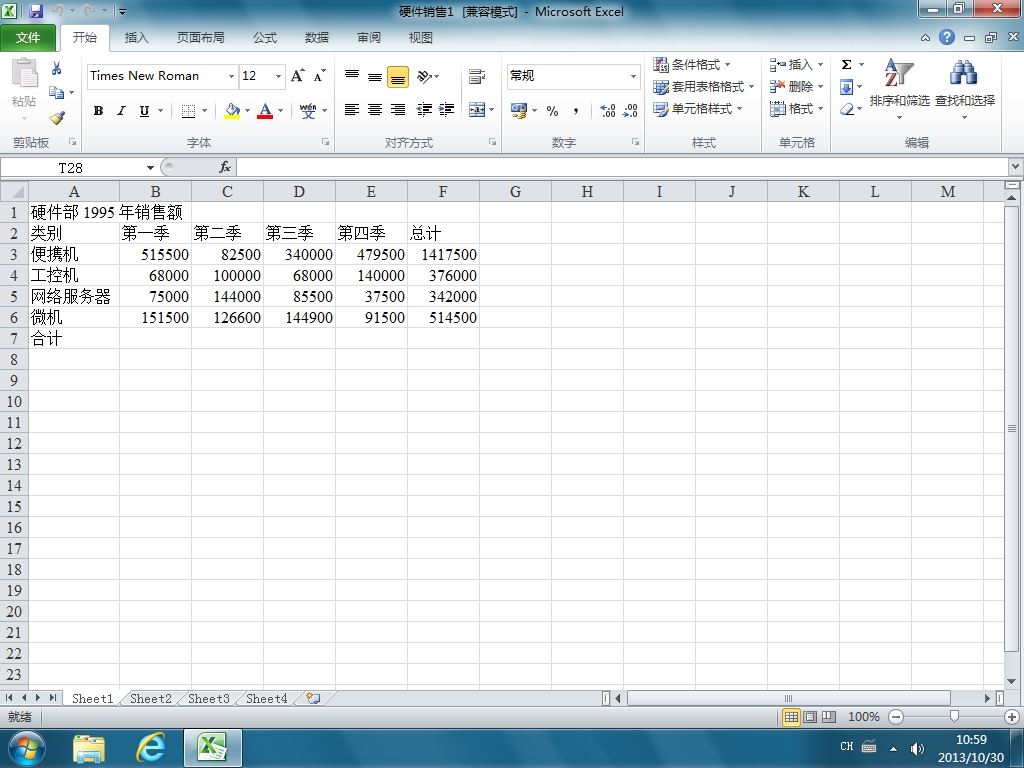Click the yellow fill color bucket
Screen dimensions: 1024x768
232,111
